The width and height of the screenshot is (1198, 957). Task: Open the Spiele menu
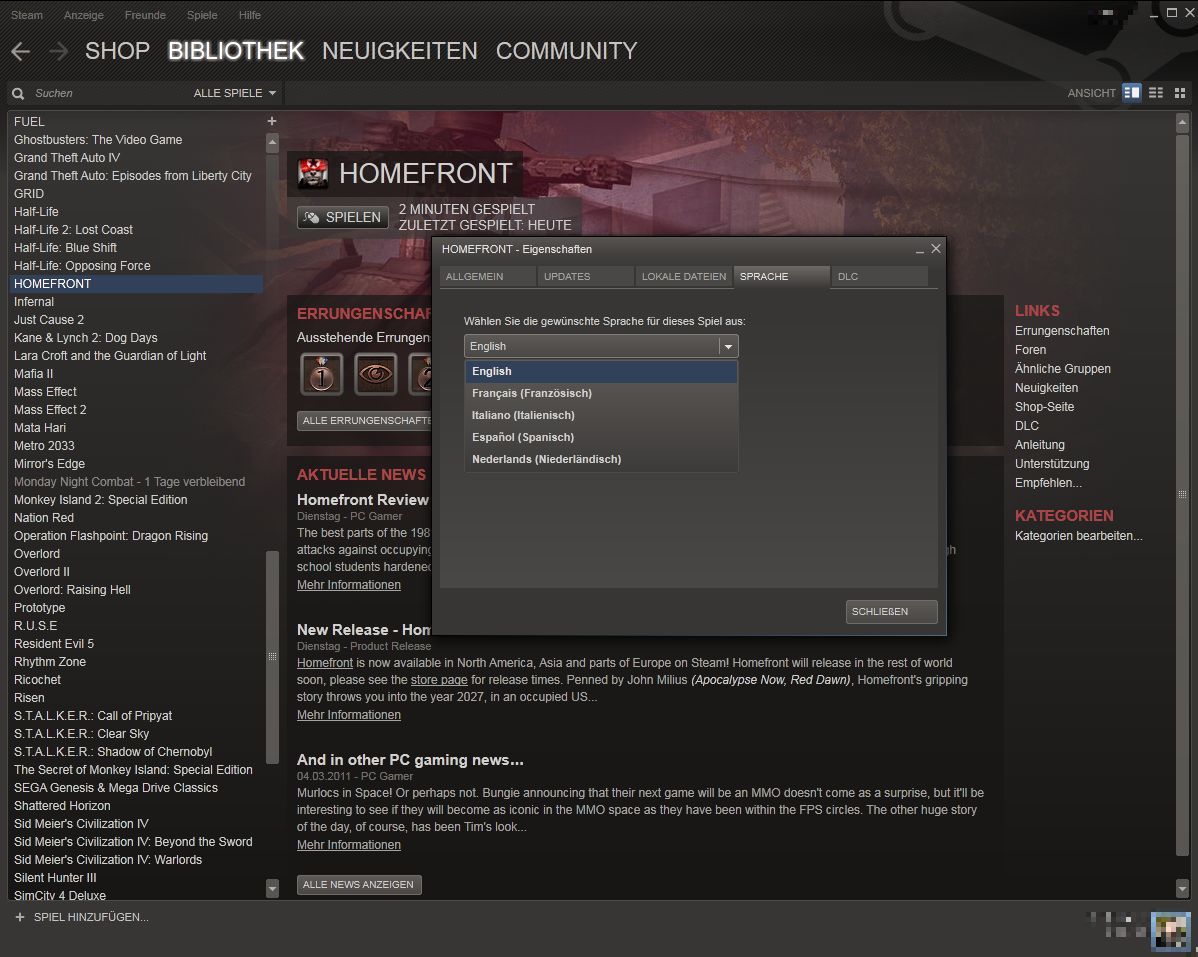[202, 15]
